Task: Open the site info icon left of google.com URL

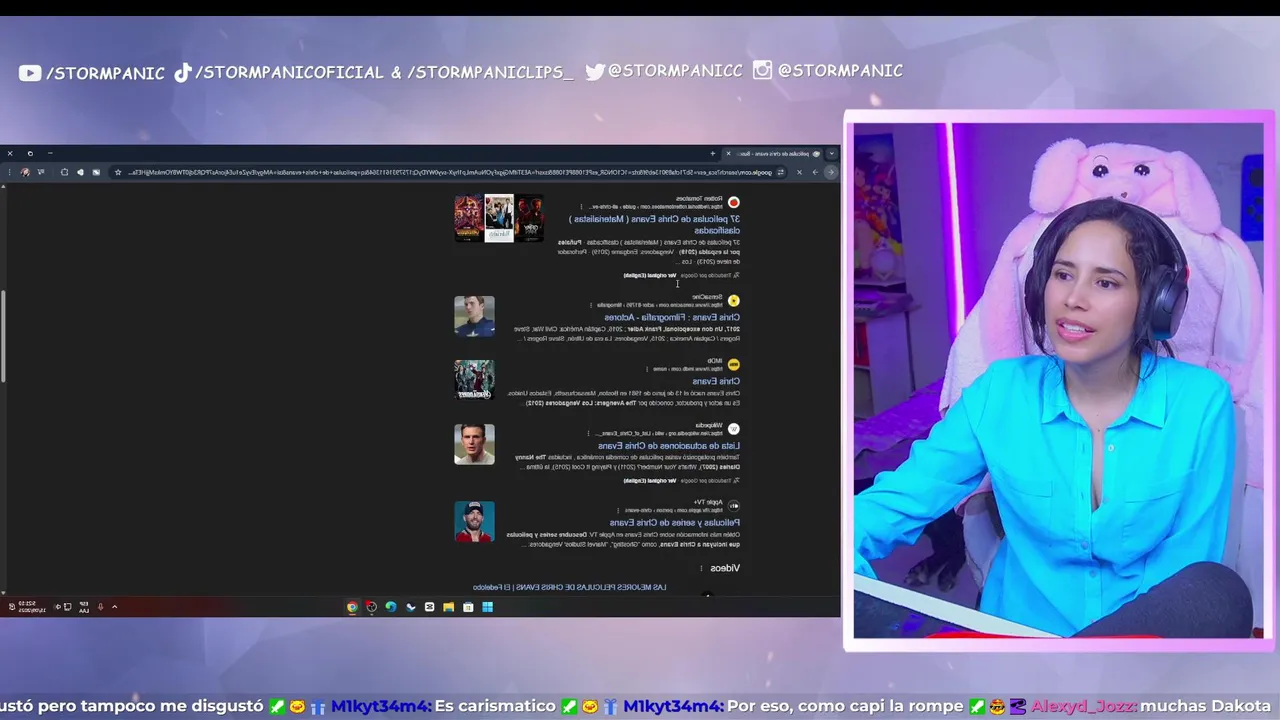Action: [780, 172]
